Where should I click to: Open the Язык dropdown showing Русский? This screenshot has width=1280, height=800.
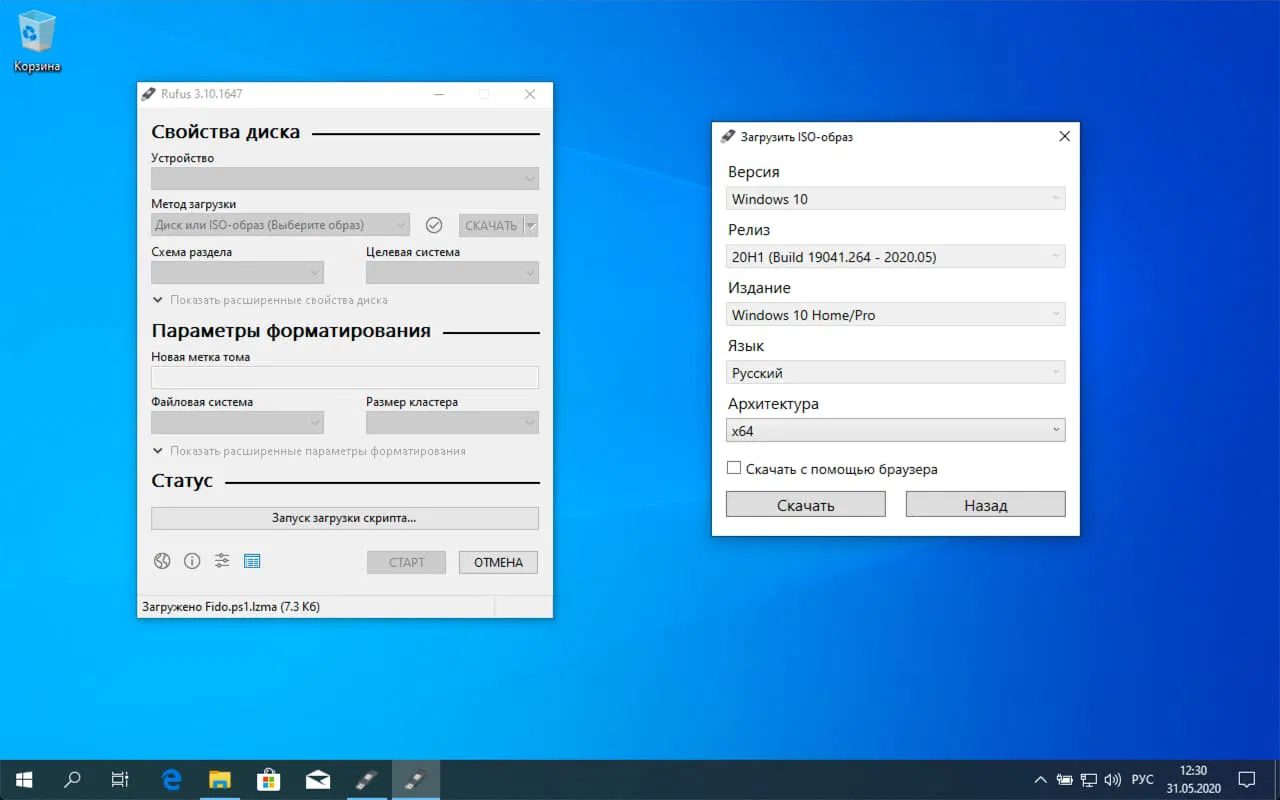895,373
